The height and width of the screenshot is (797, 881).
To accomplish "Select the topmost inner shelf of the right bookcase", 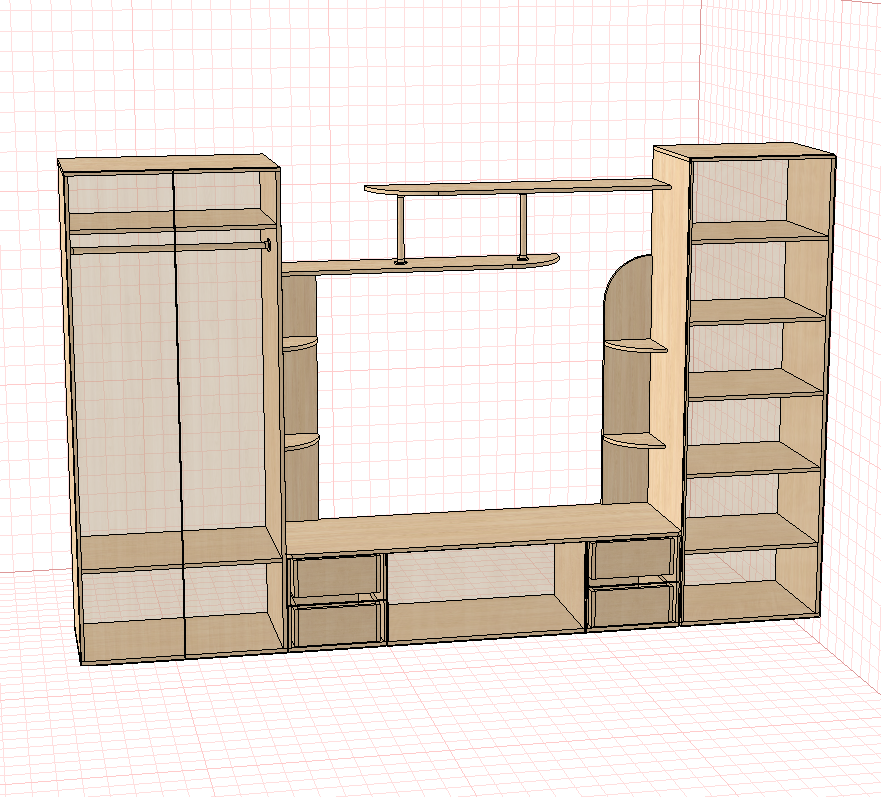I will (759, 232).
